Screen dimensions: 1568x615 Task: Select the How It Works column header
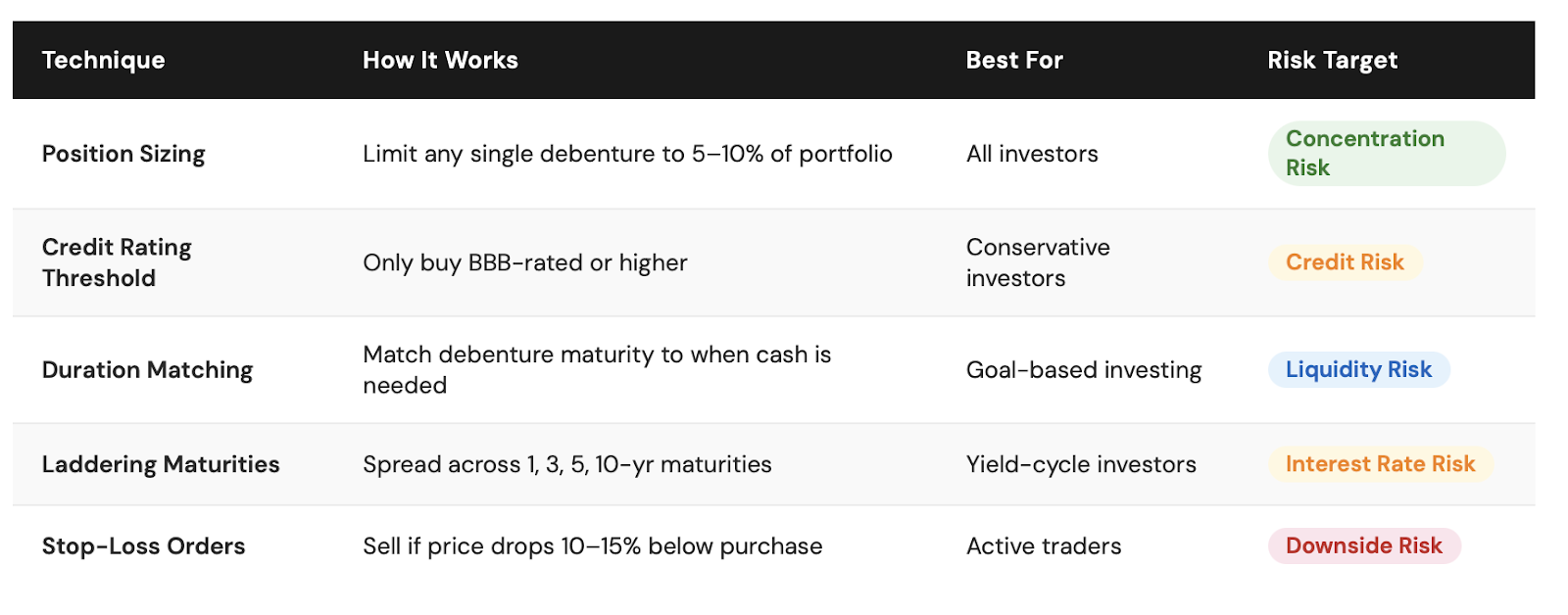(440, 61)
